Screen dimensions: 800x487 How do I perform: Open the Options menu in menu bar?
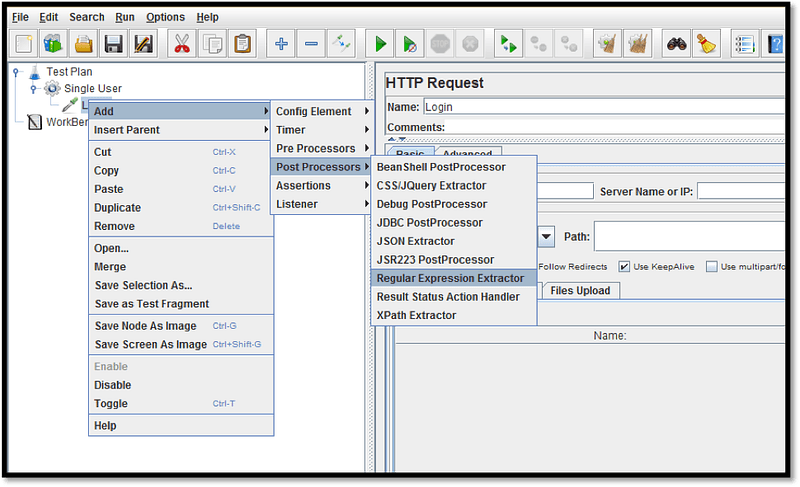click(165, 17)
